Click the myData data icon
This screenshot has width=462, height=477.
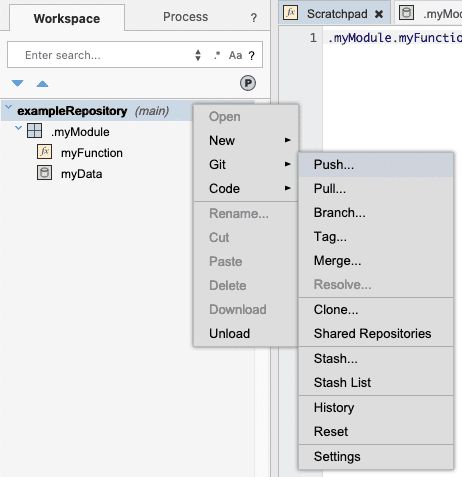tap(44, 173)
